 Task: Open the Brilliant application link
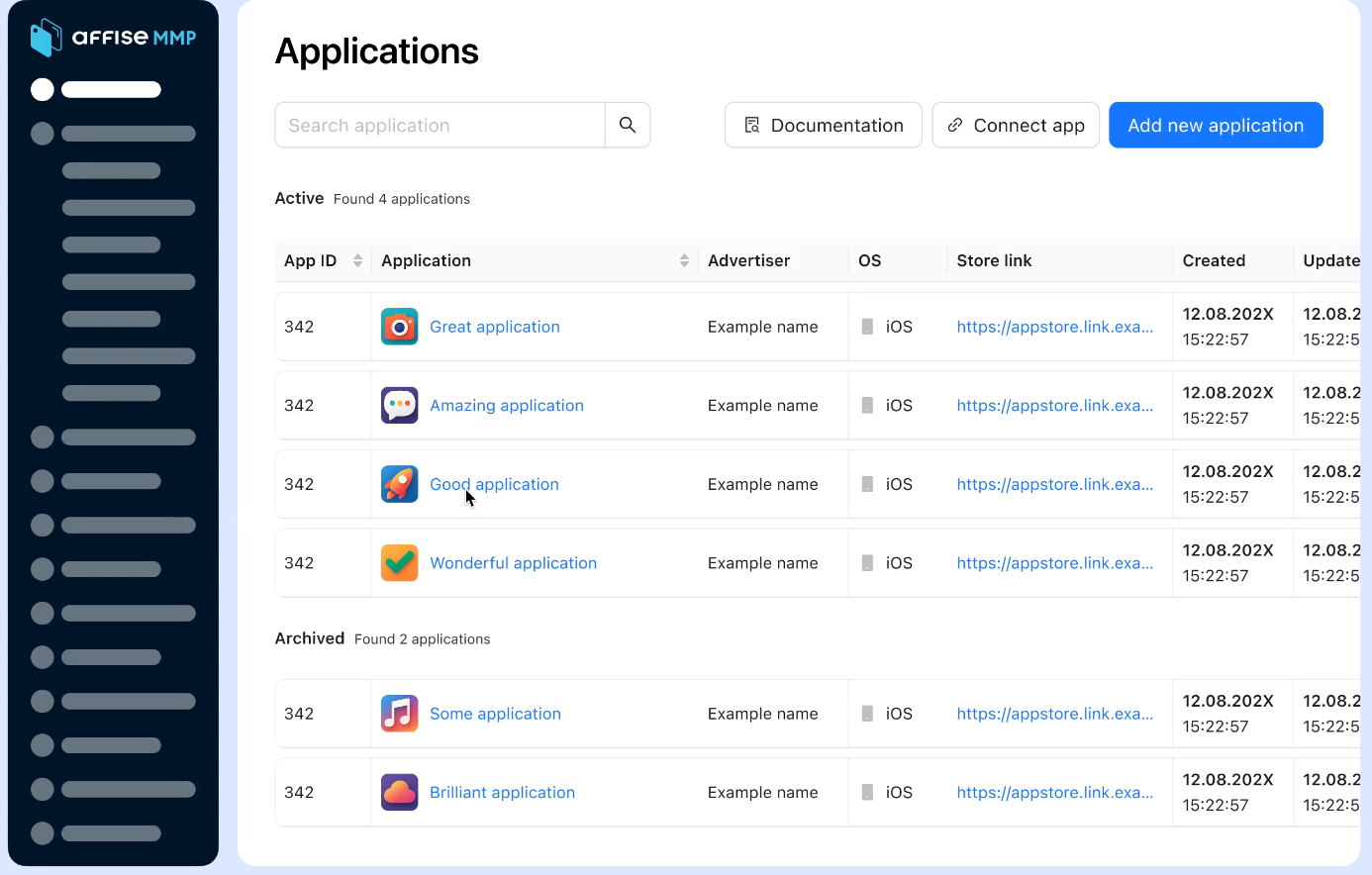tap(502, 793)
